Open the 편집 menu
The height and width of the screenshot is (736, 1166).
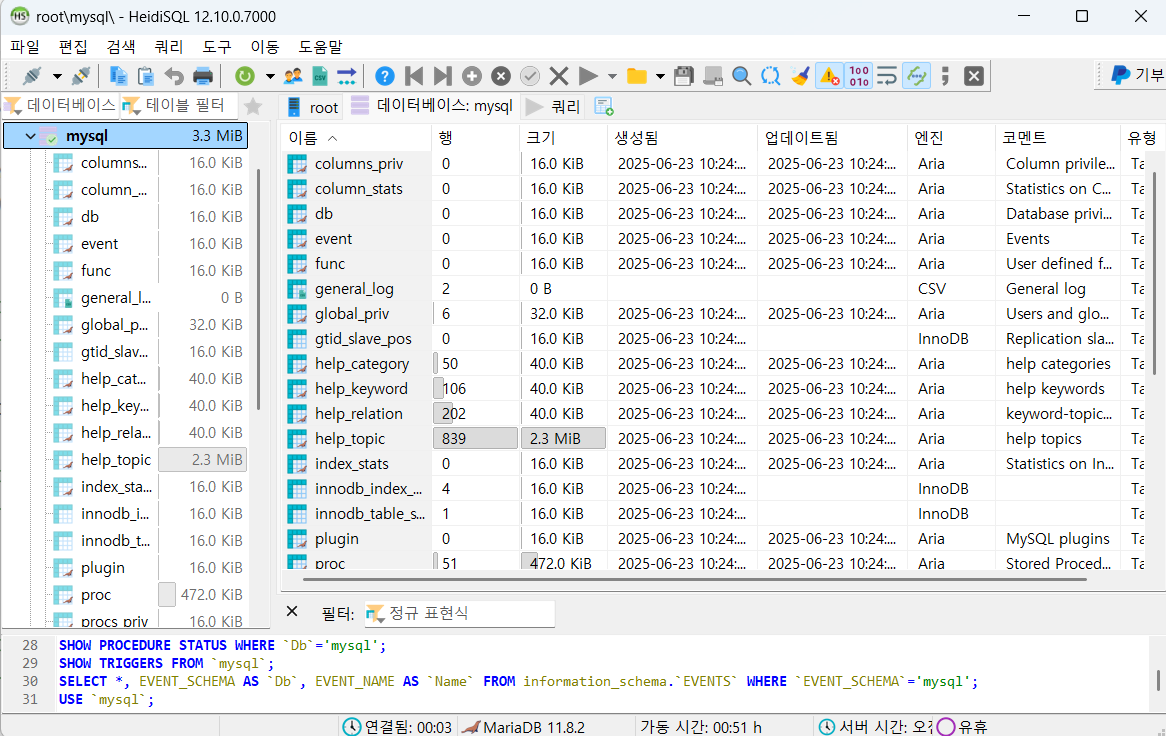click(73, 47)
